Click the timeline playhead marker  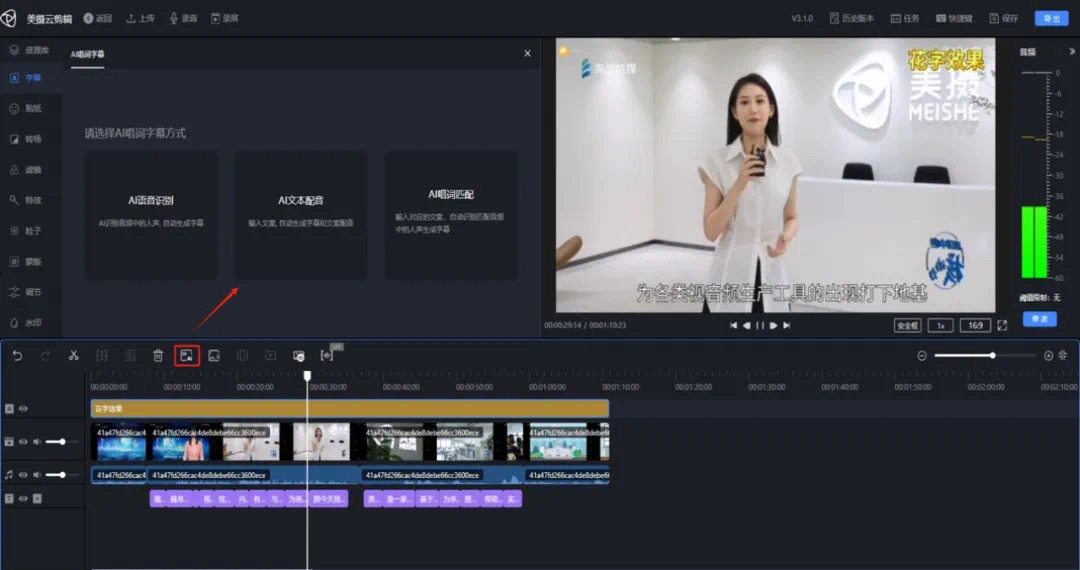(307, 375)
